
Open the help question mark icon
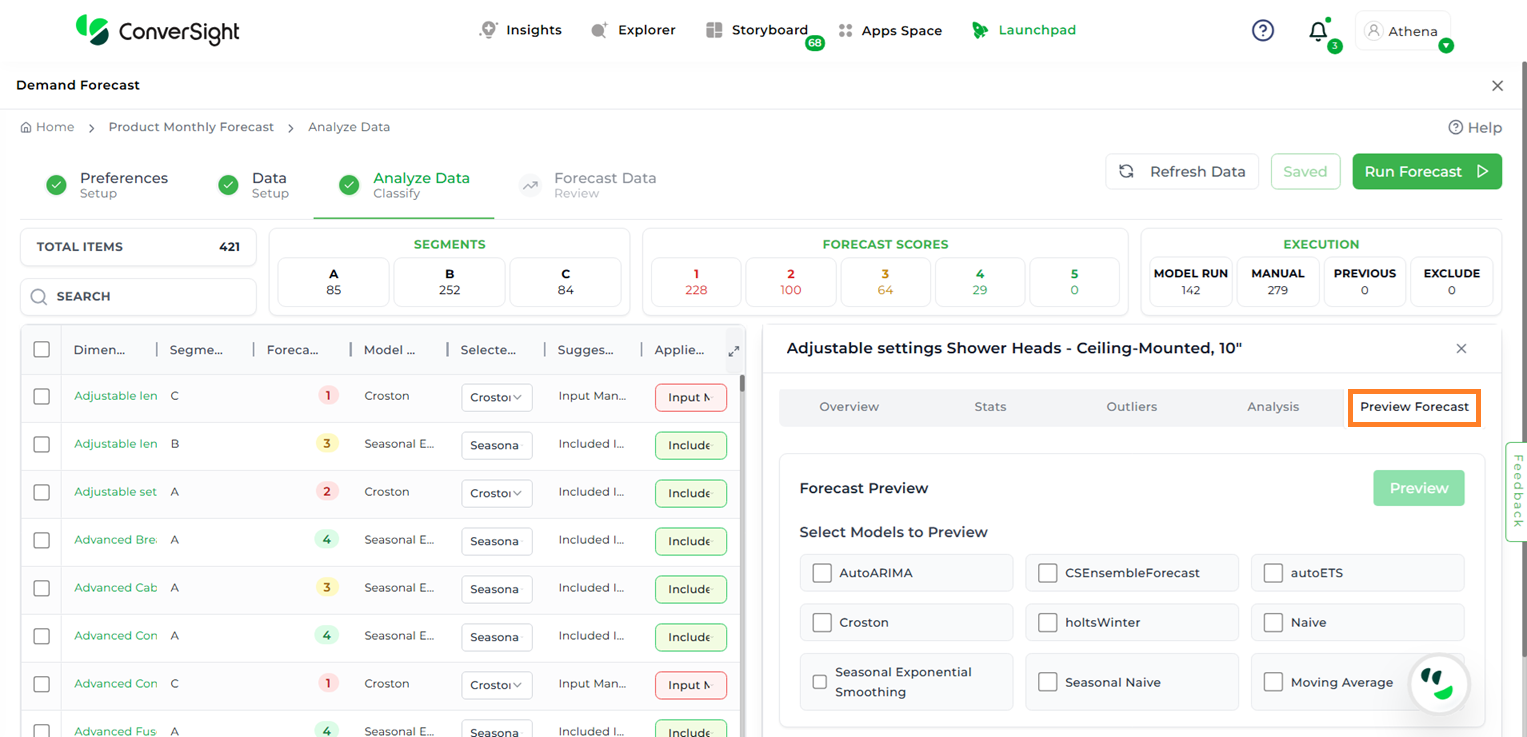pyautogui.click(x=1263, y=31)
